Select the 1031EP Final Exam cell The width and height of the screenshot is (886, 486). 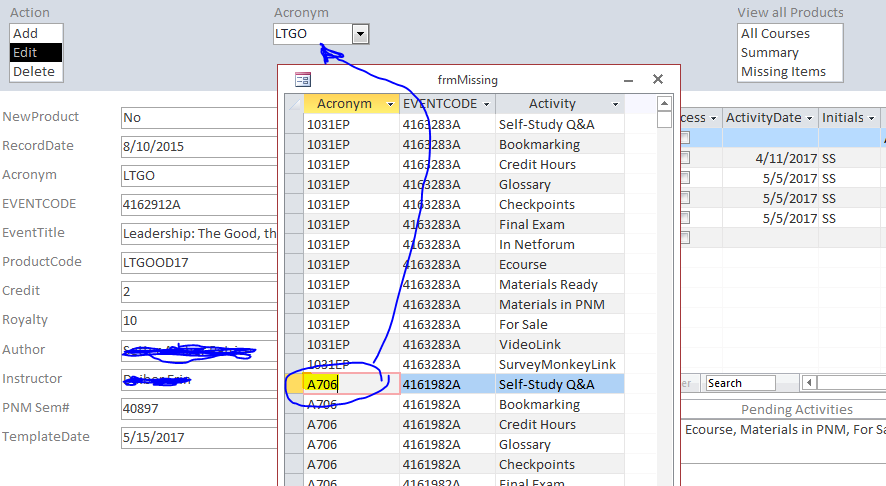pyautogui.click(x=560, y=224)
